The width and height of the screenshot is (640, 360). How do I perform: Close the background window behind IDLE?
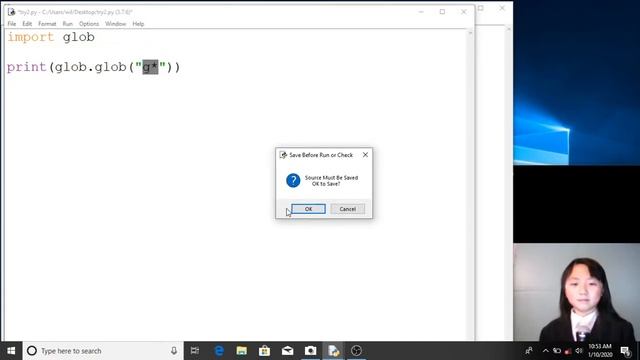[x=502, y=8]
